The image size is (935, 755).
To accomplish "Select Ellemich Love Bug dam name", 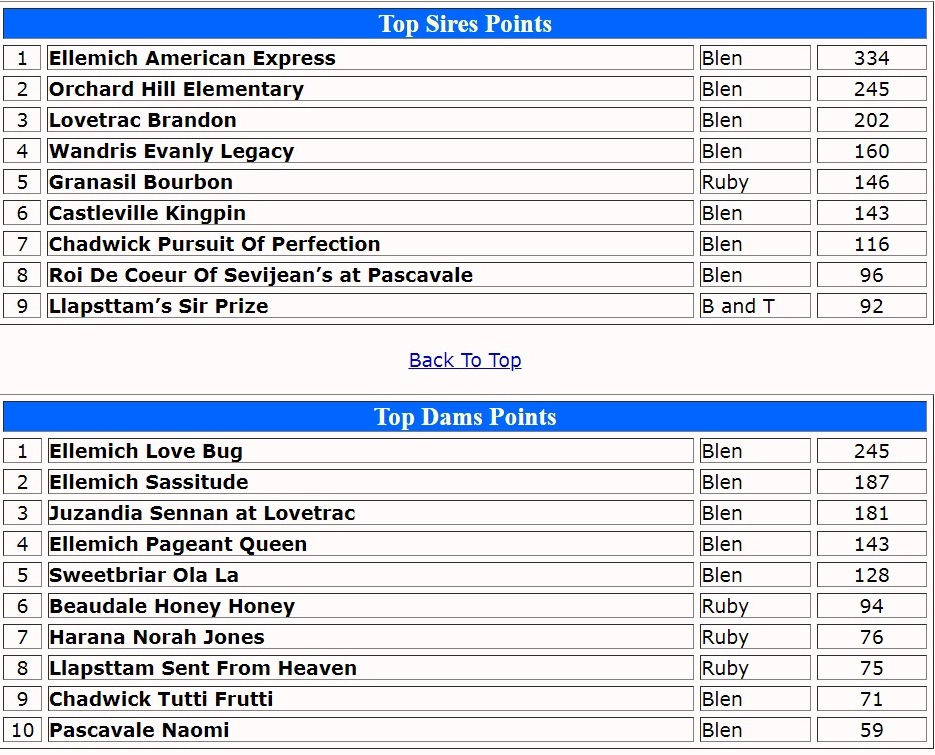I will point(146,451).
